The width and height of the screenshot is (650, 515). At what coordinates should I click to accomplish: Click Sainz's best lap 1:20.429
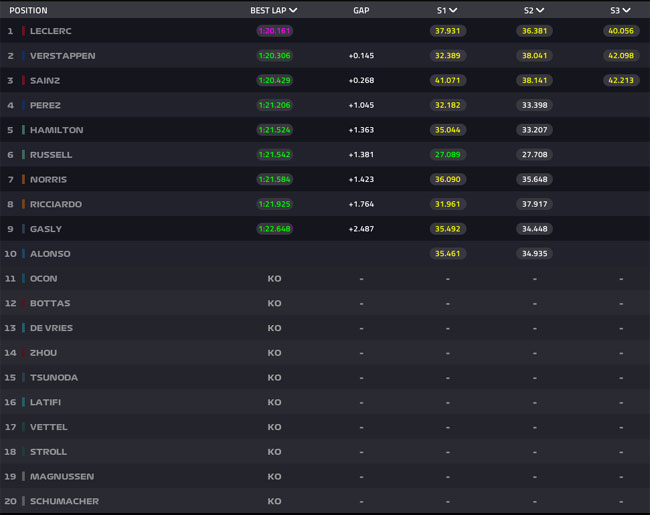click(x=274, y=80)
